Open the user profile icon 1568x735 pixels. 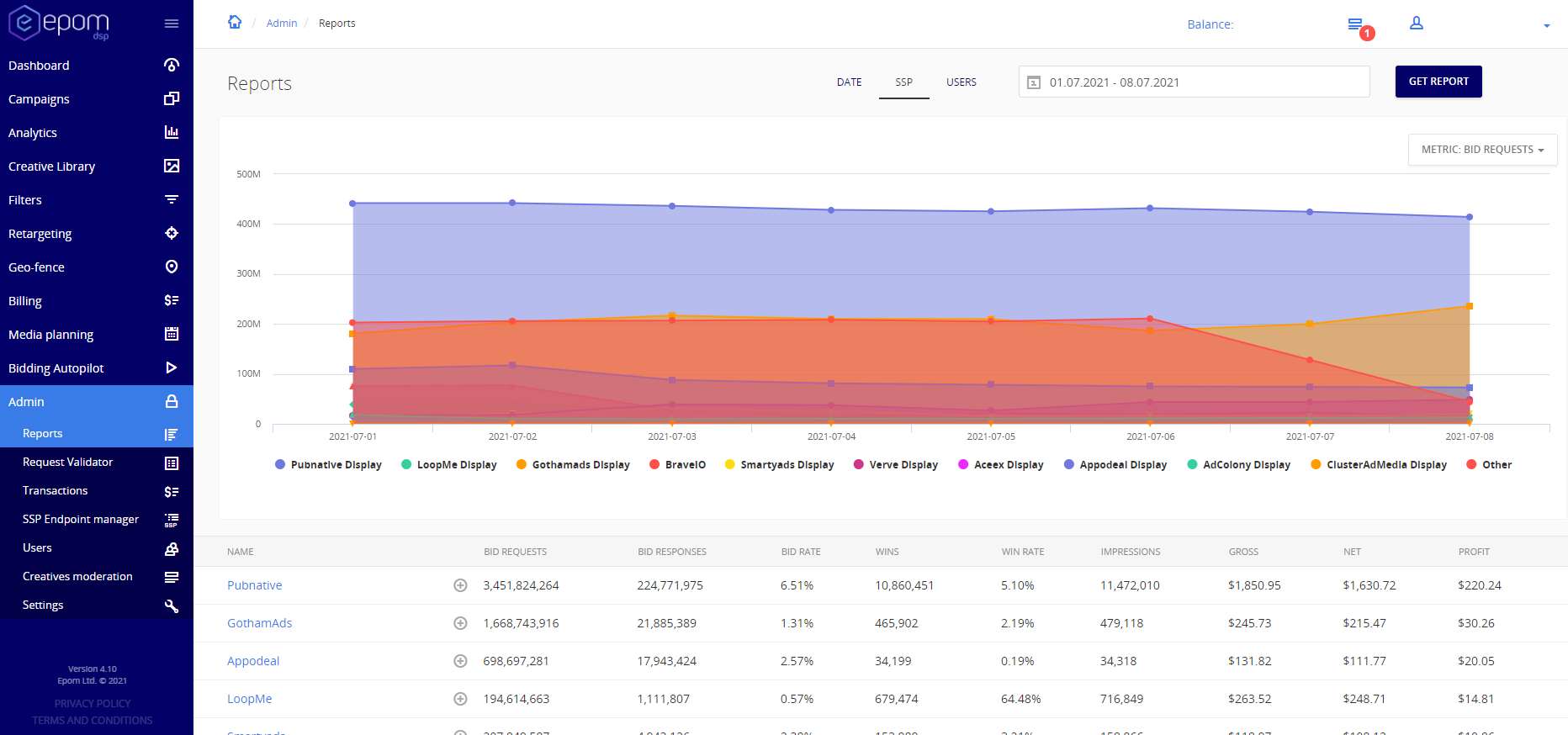coord(1417,24)
